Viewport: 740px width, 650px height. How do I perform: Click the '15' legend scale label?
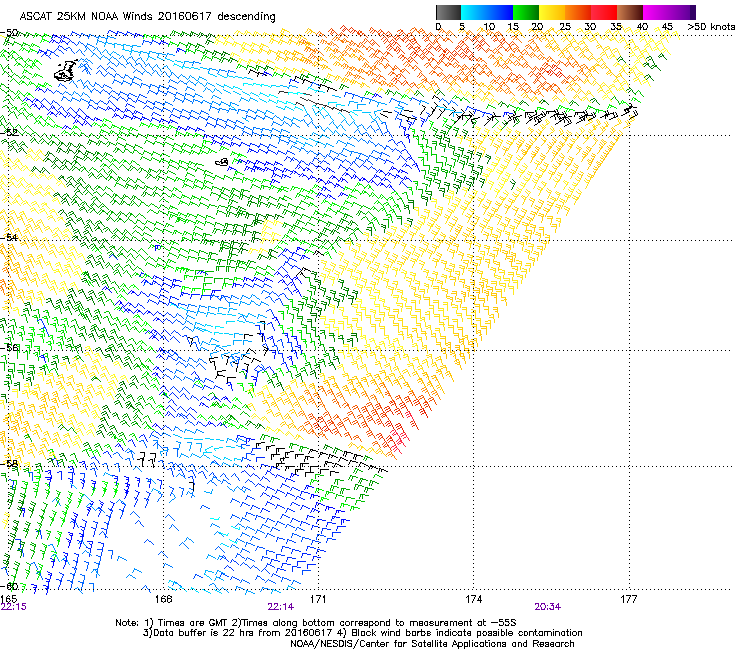[513, 27]
